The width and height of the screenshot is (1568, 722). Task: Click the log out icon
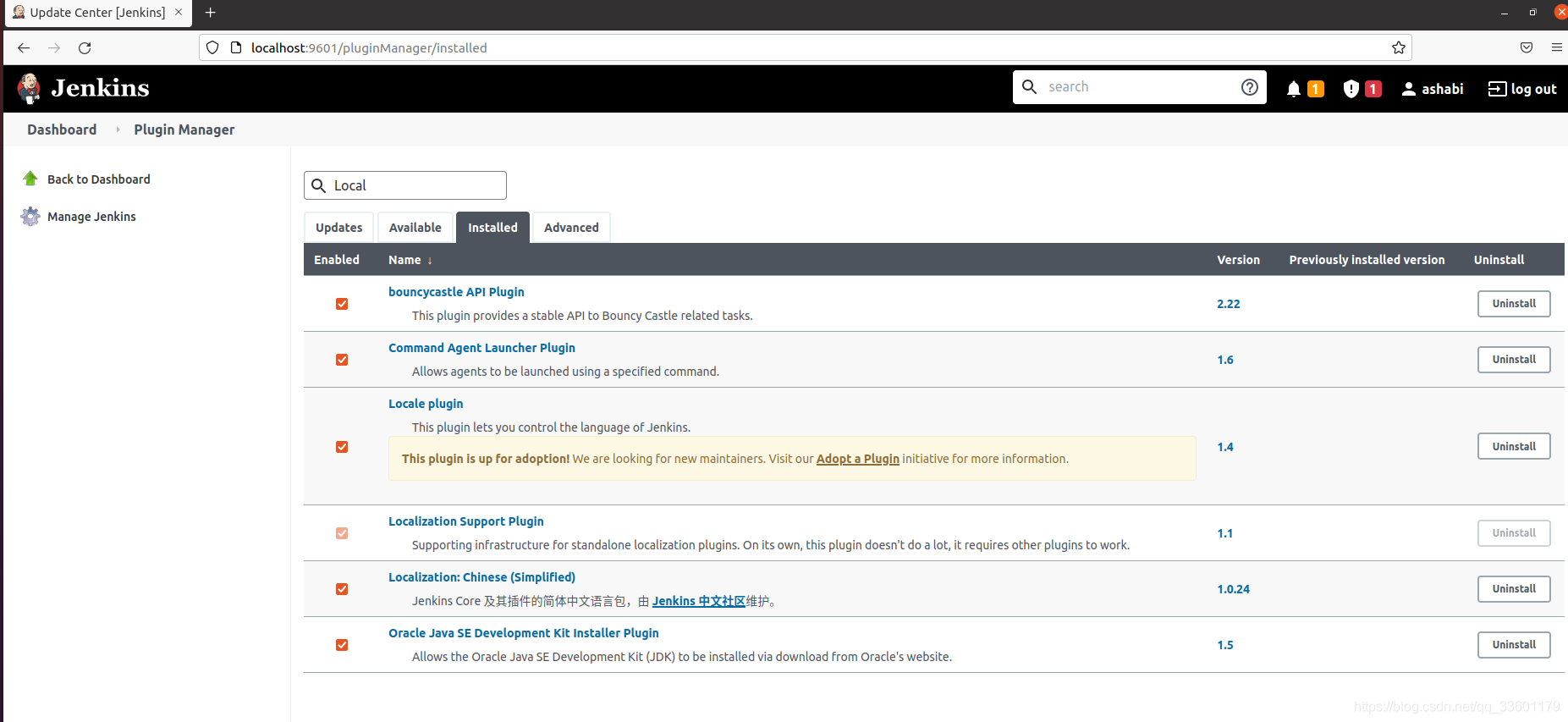coord(1497,89)
